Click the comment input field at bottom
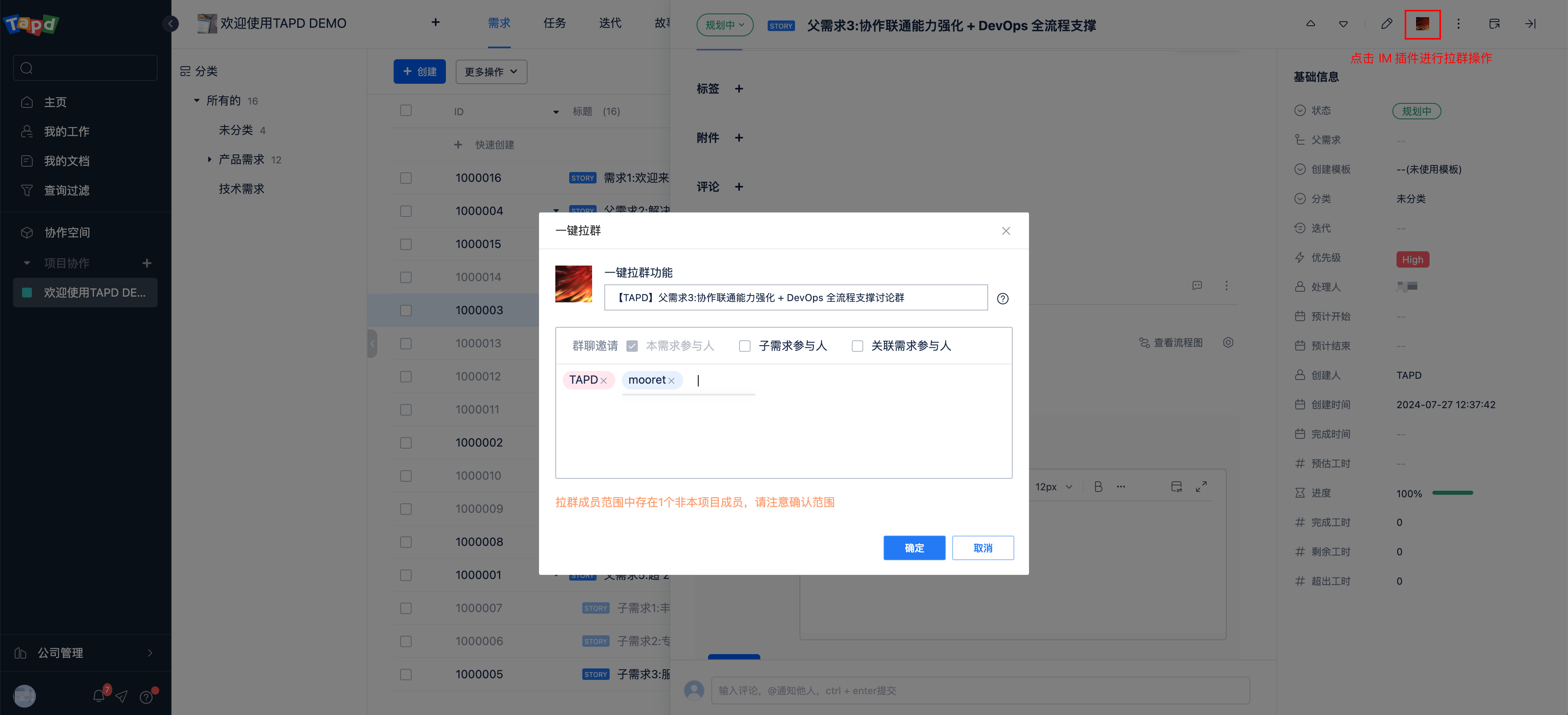 point(980,690)
